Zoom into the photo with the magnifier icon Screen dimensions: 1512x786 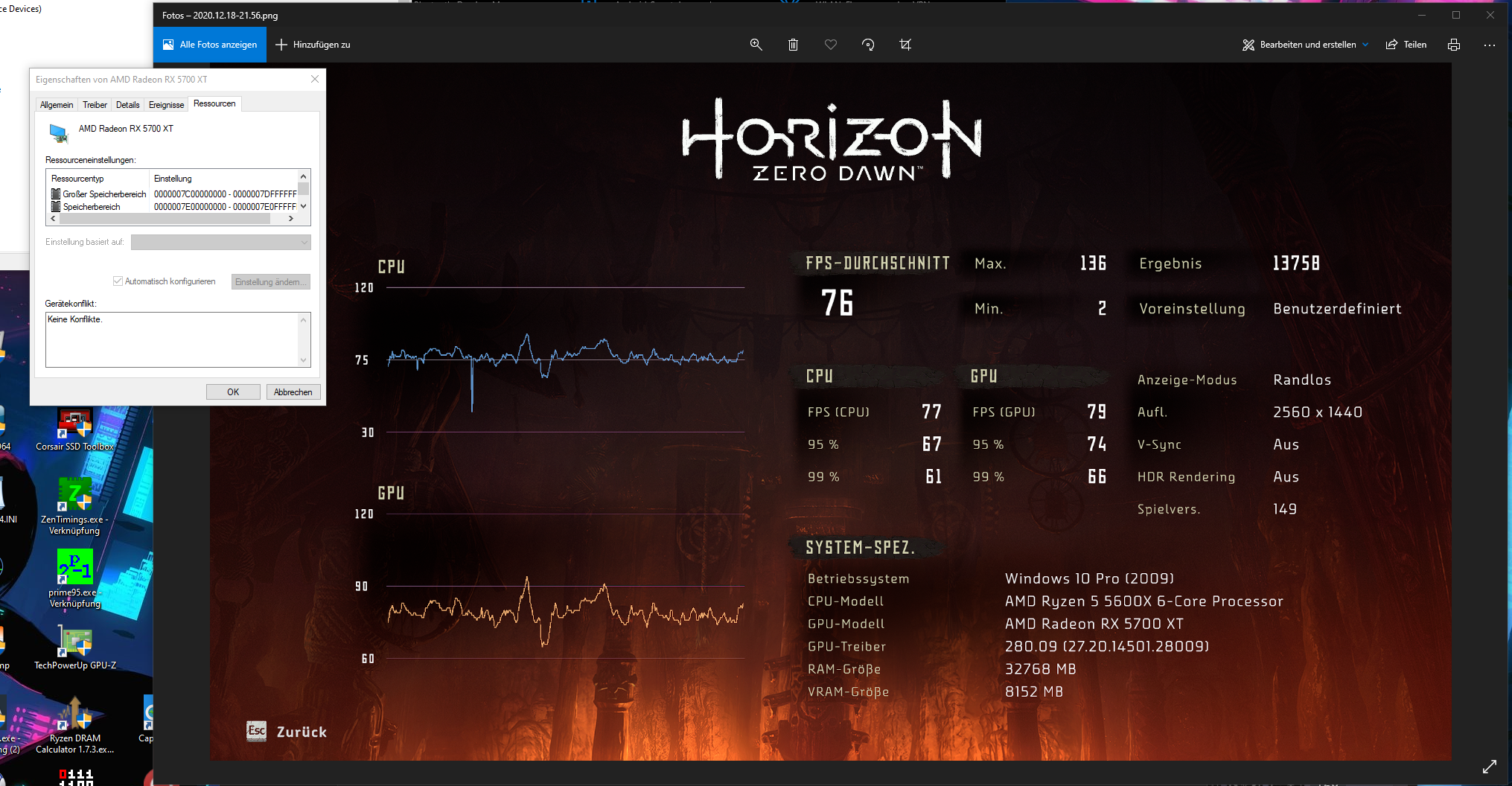pyautogui.click(x=756, y=45)
